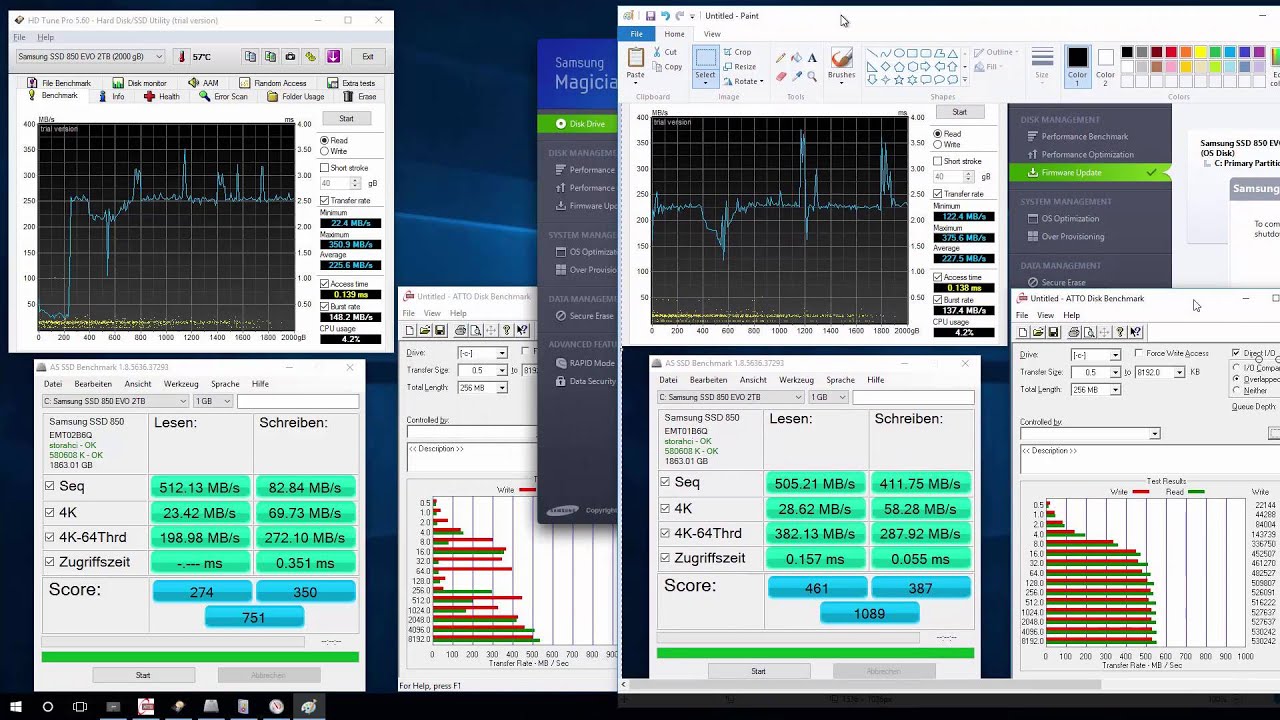Pick the yellow swatch in Paint's color palette
This screenshot has height=720, width=1280.
pos(1200,52)
